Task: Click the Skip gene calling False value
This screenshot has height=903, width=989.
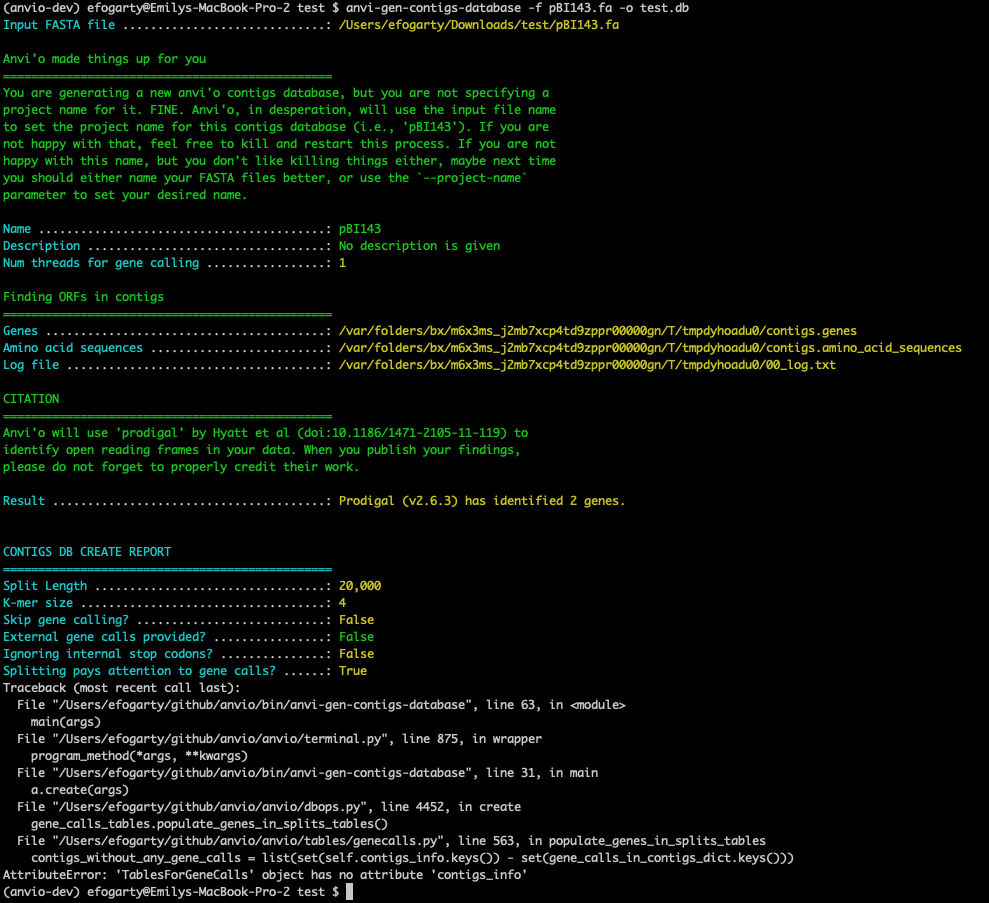Action: tap(355, 619)
